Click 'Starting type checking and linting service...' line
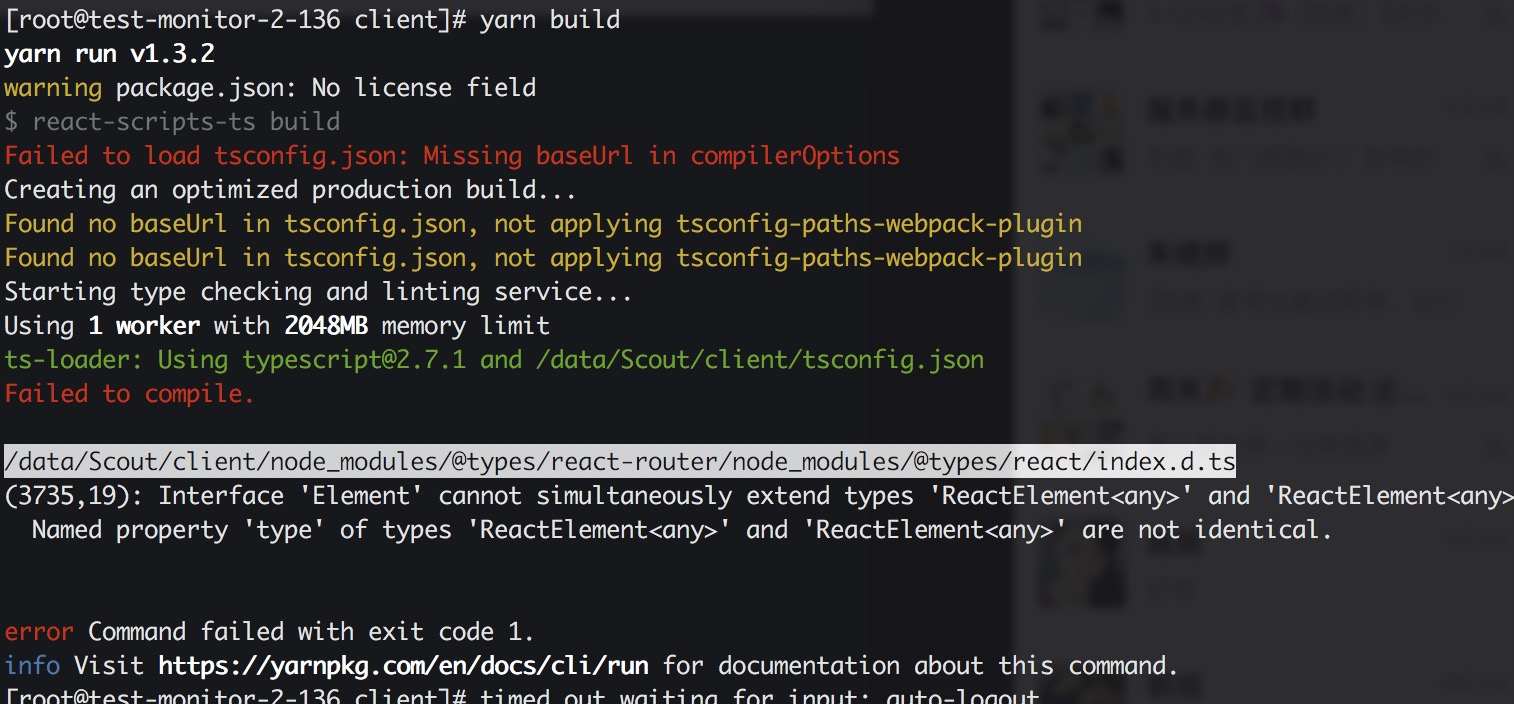Screen dimensions: 1514x704 (x=319, y=292)
